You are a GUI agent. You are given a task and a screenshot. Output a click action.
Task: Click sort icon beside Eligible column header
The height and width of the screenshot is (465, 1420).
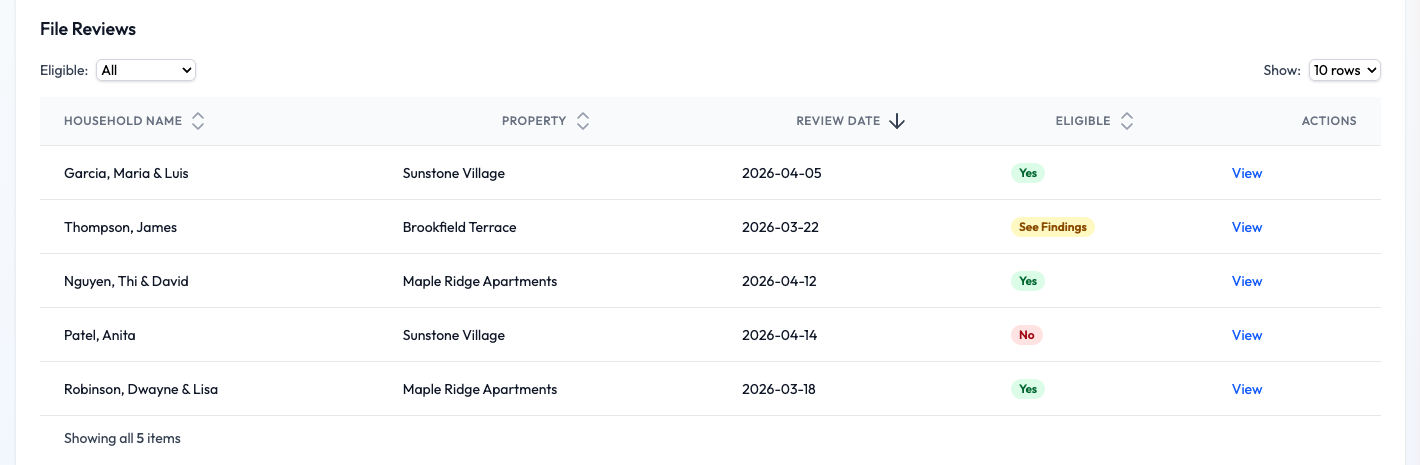(1127, 121)
